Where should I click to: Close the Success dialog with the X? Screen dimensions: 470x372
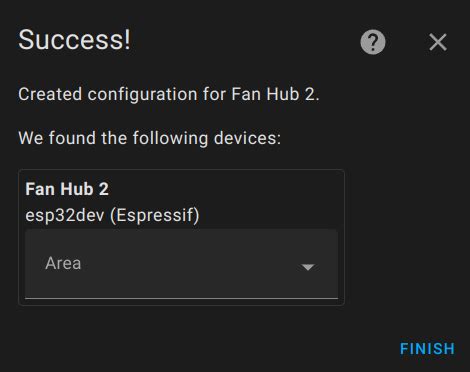(438, 42)
